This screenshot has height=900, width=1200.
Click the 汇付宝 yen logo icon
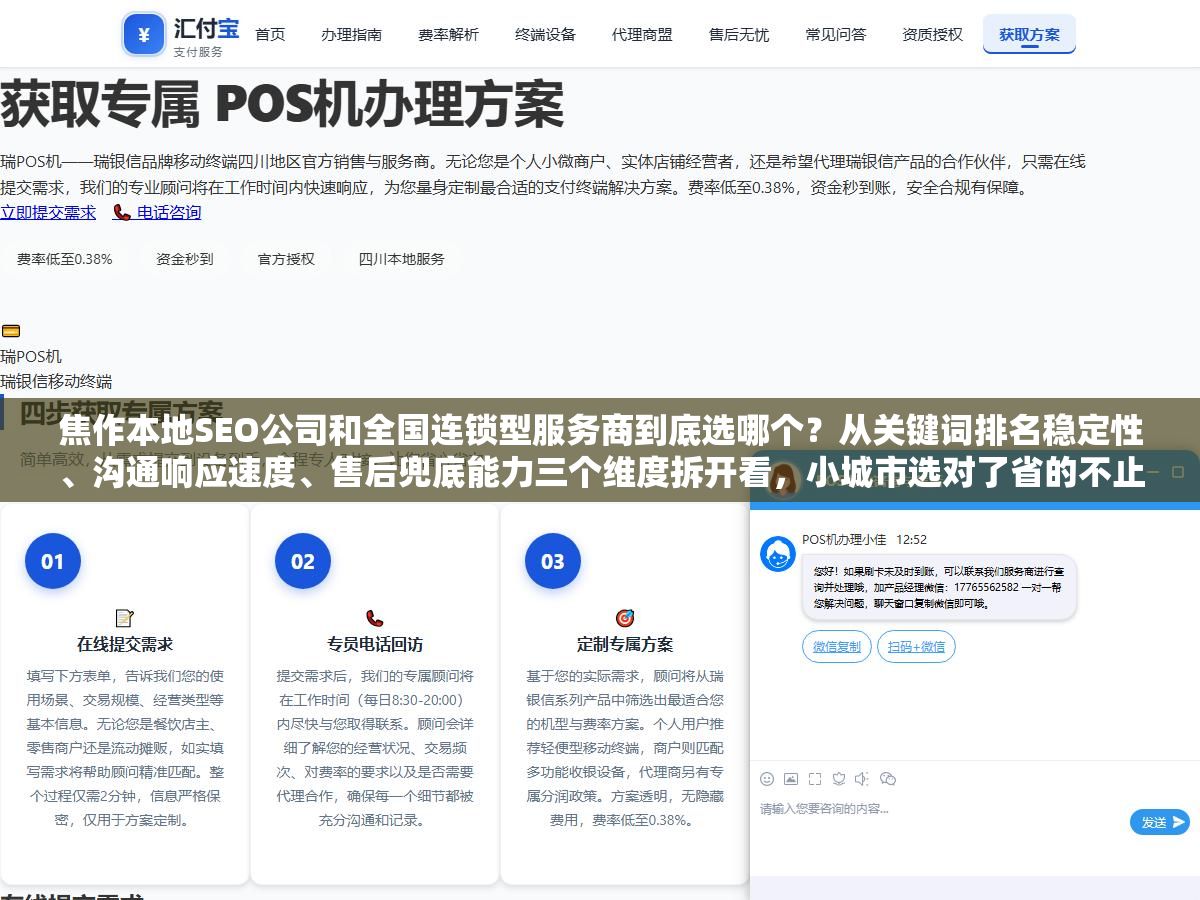144,35
